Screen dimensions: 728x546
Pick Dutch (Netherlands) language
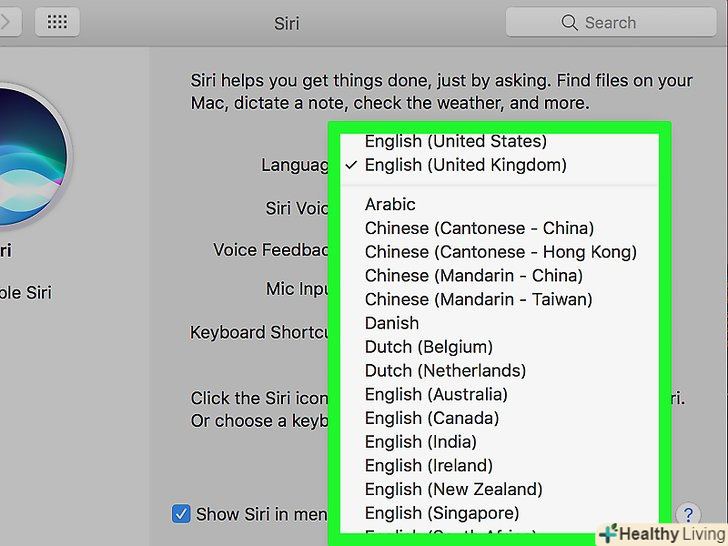pos(499,370)
